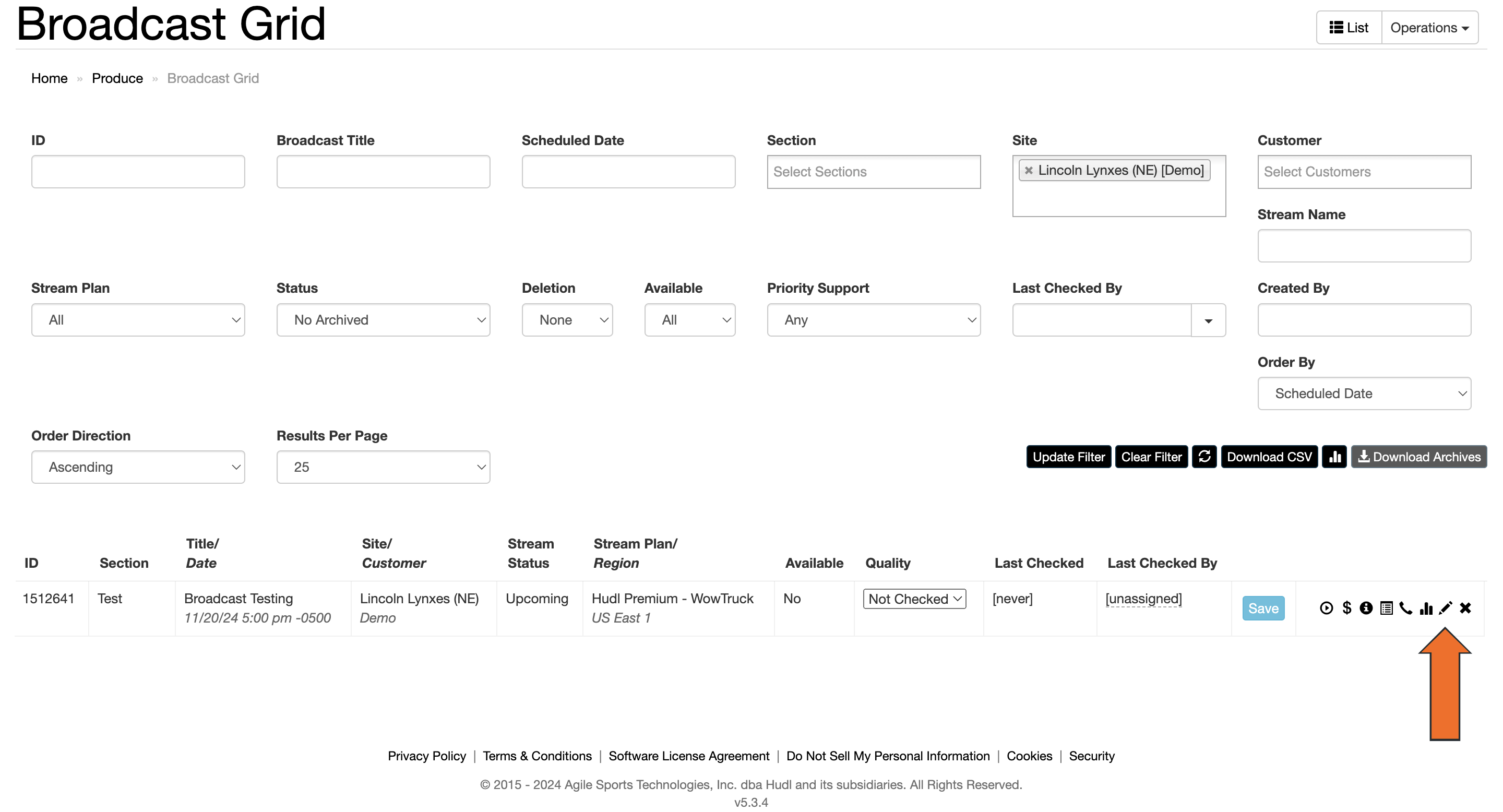1503x812 pixels.
Task: Click the [unassigned] Last Checked By link
Action: (x=1143, y=599)
